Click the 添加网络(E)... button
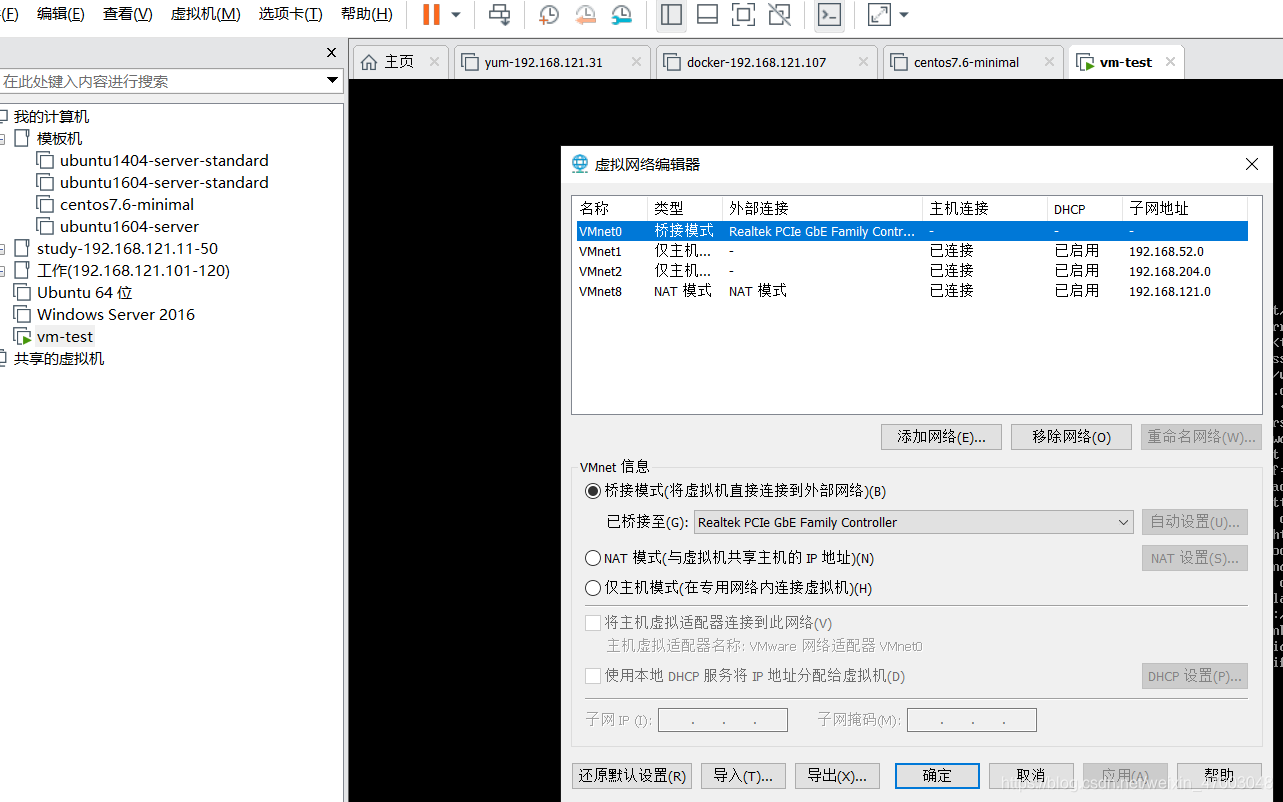The image size is (1283, 802). click(x=941, y=437)
